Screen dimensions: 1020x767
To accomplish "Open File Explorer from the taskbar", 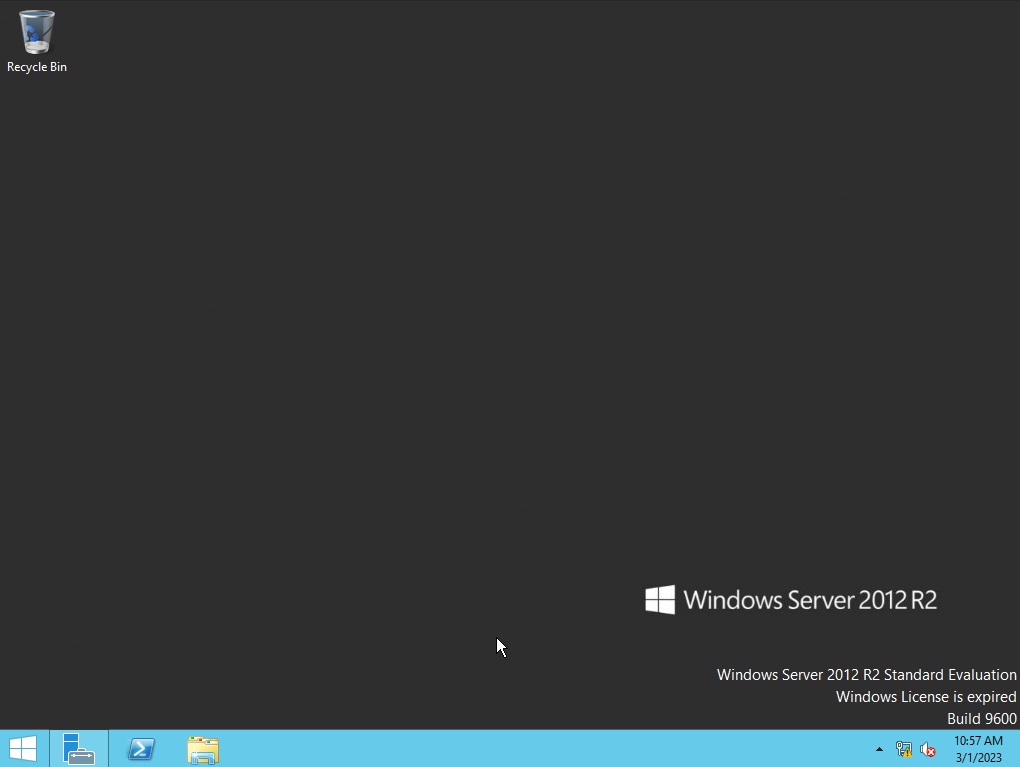I will 203,749.
